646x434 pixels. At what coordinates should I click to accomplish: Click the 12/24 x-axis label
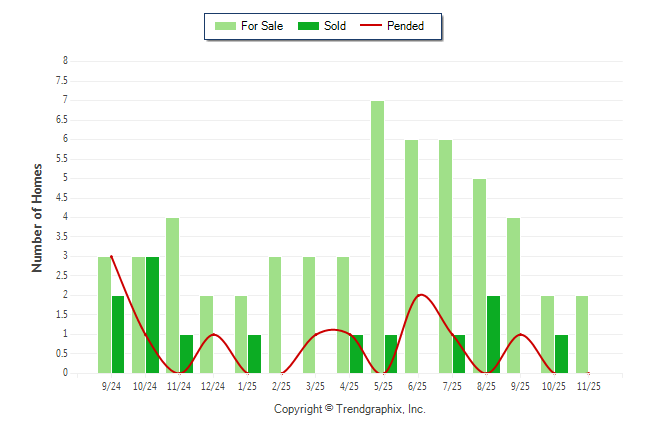pyautogui.click(x=212, y=386)
